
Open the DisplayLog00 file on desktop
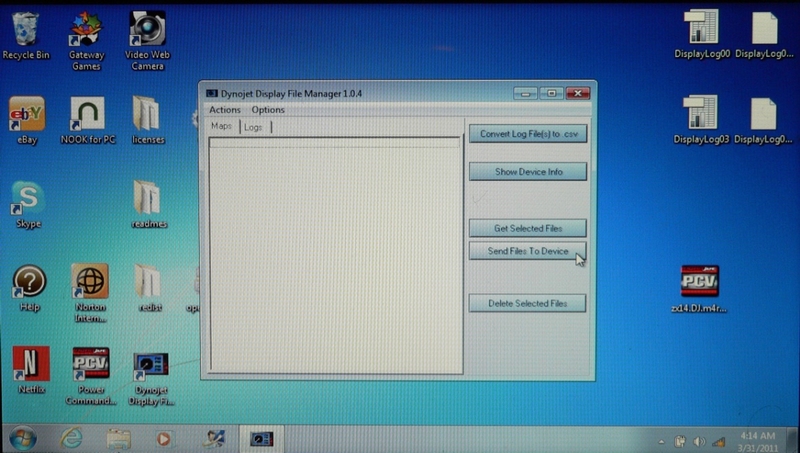[x=701, y=30]
